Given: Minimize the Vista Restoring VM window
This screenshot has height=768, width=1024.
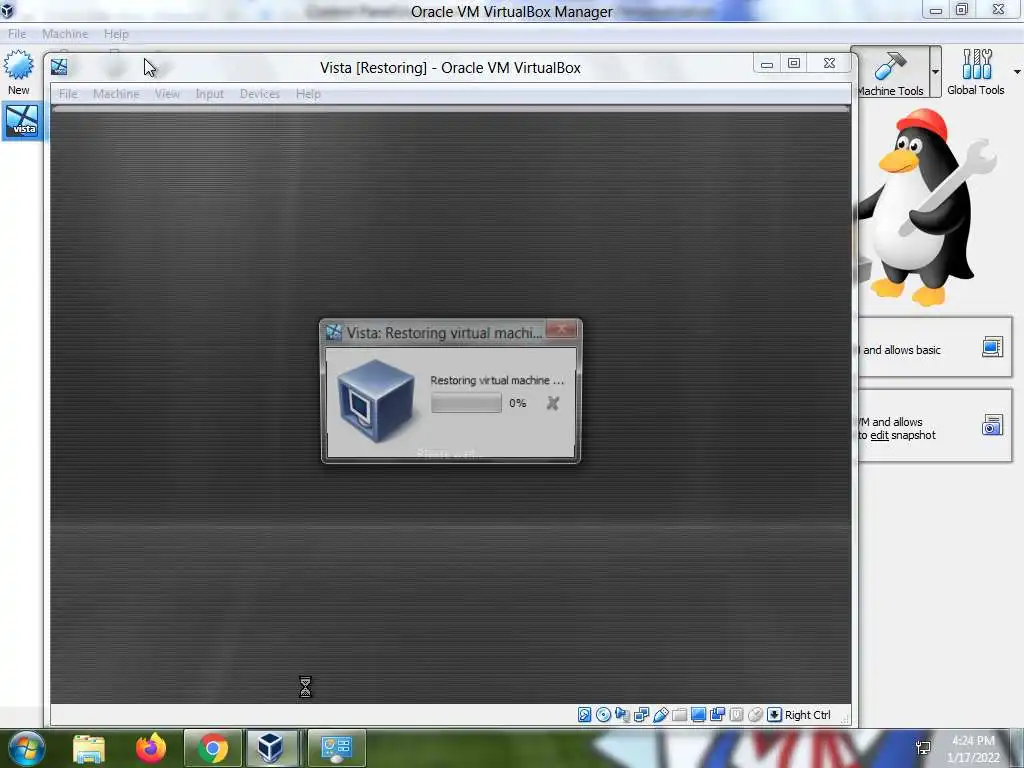Looking at the screenshot, I should (767, 64).
